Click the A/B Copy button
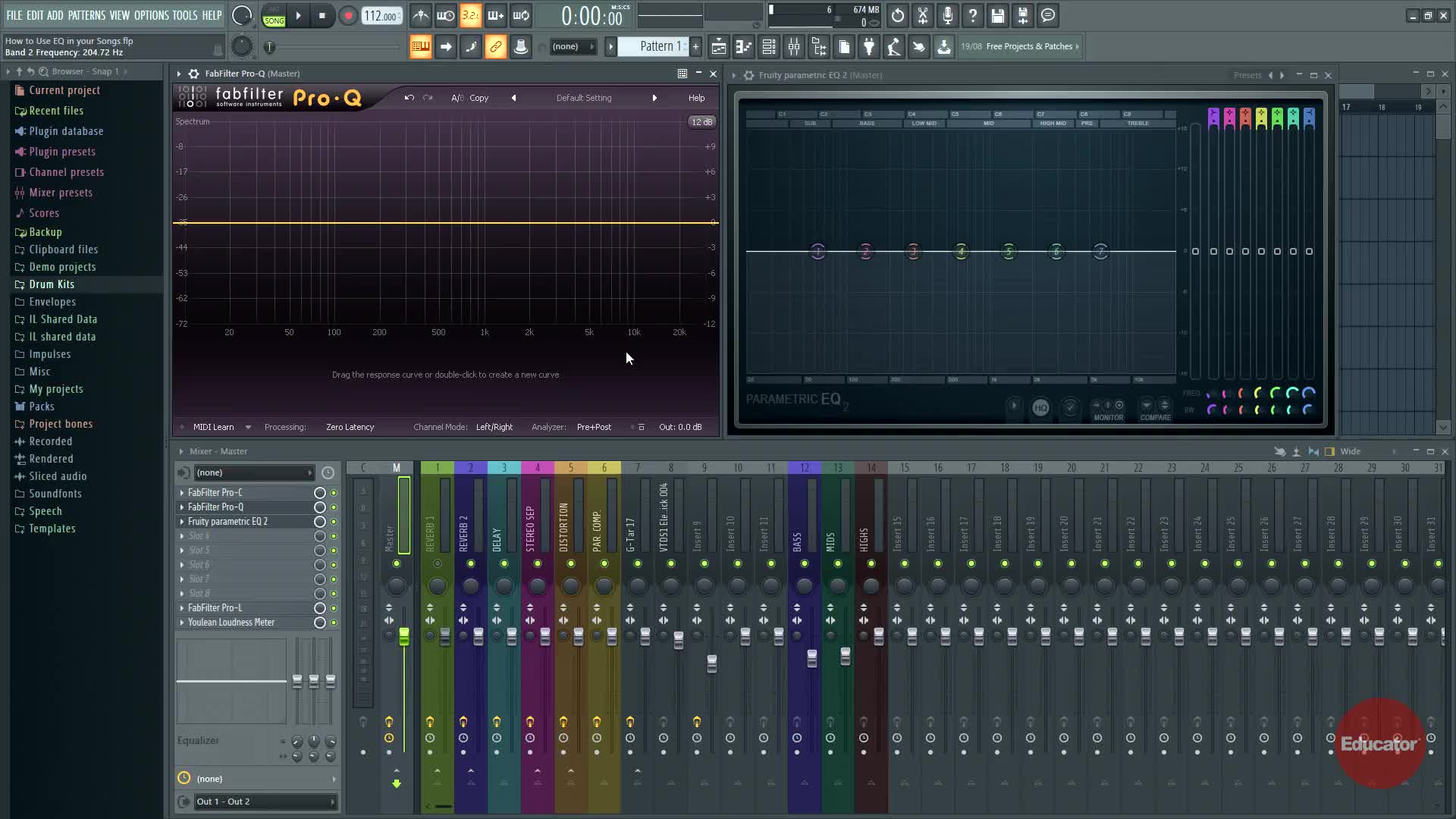Viewport: 1456px width, 819px height. (479, 98)
